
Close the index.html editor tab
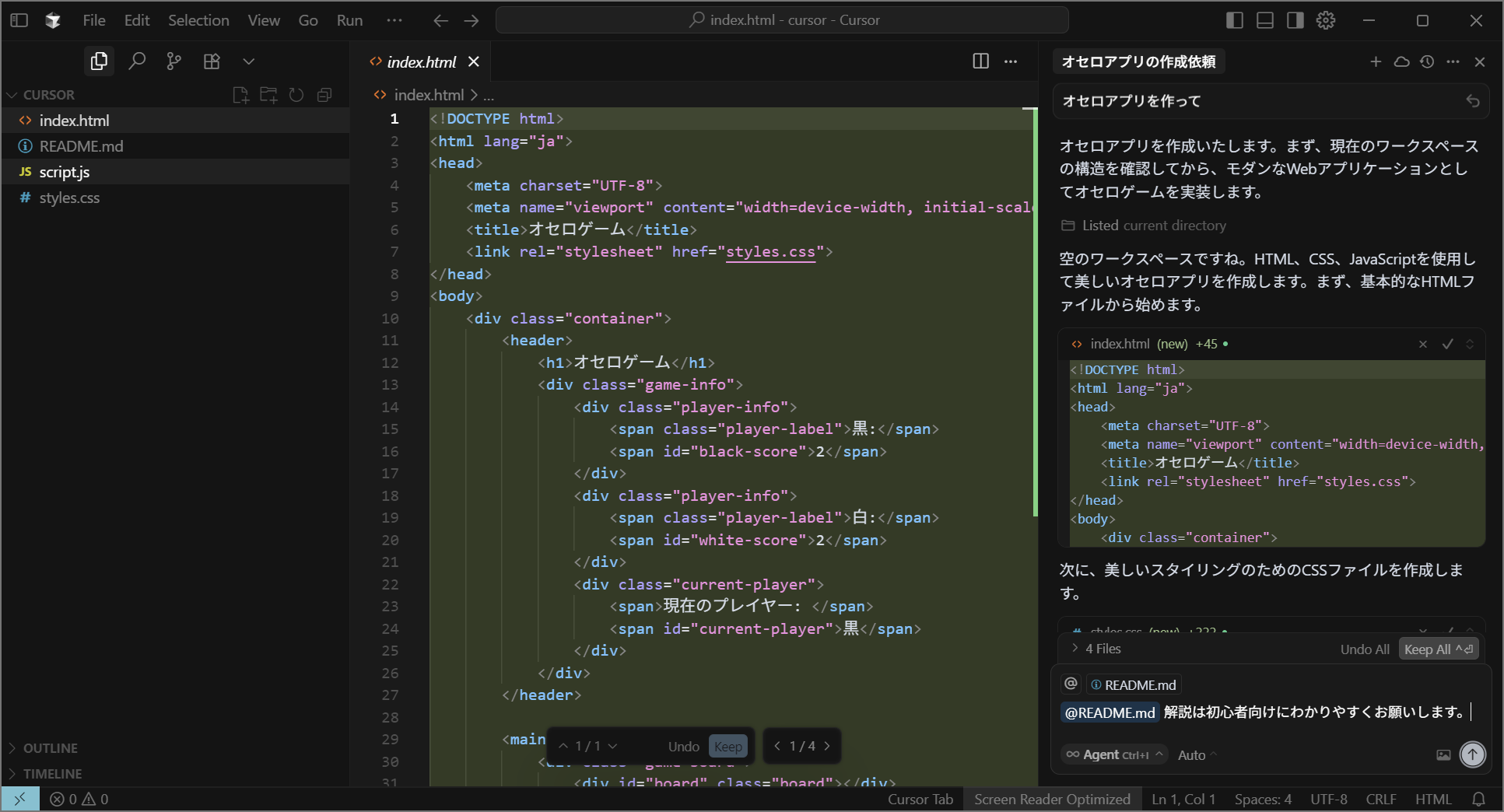point(474,61)
